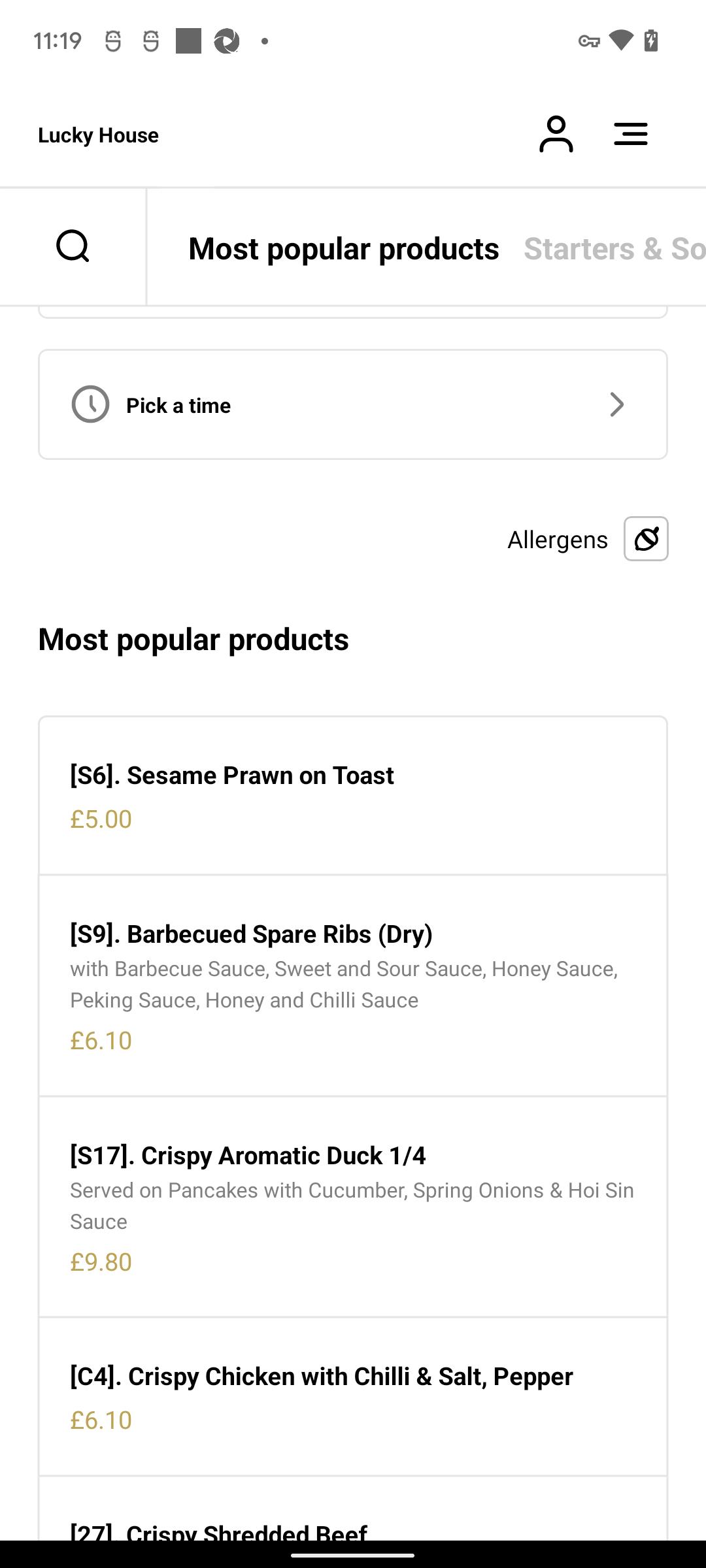
Task: Expand the Pick a time chevron
Action: pos(616,404)
